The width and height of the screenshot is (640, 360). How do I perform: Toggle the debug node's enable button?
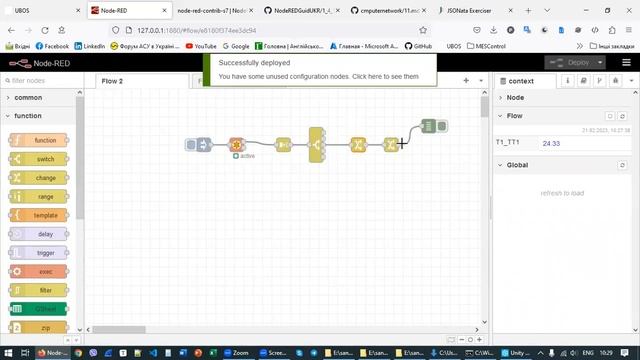pos(442,126)
